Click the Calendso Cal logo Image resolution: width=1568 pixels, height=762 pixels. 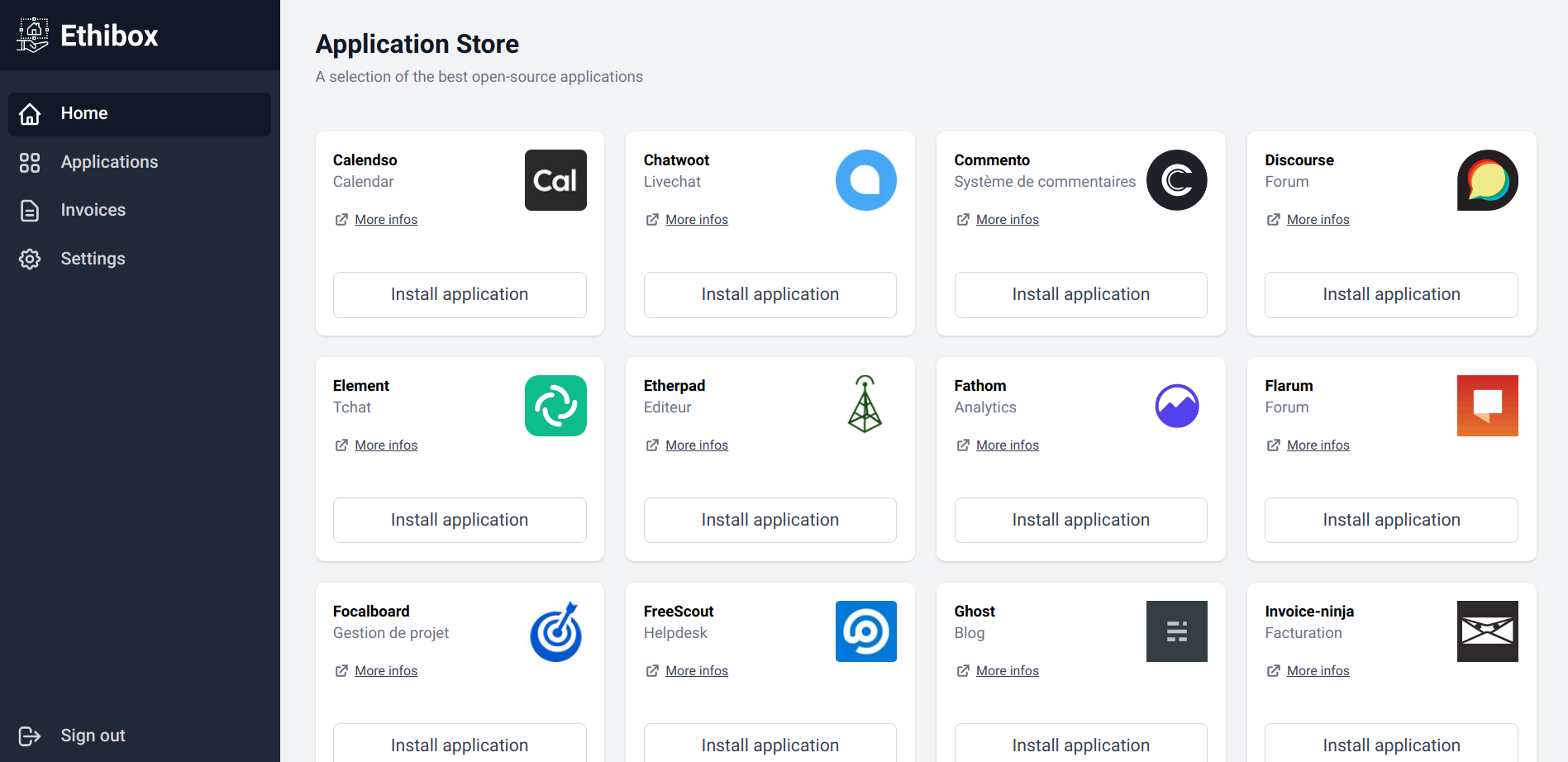click(555, 180)
